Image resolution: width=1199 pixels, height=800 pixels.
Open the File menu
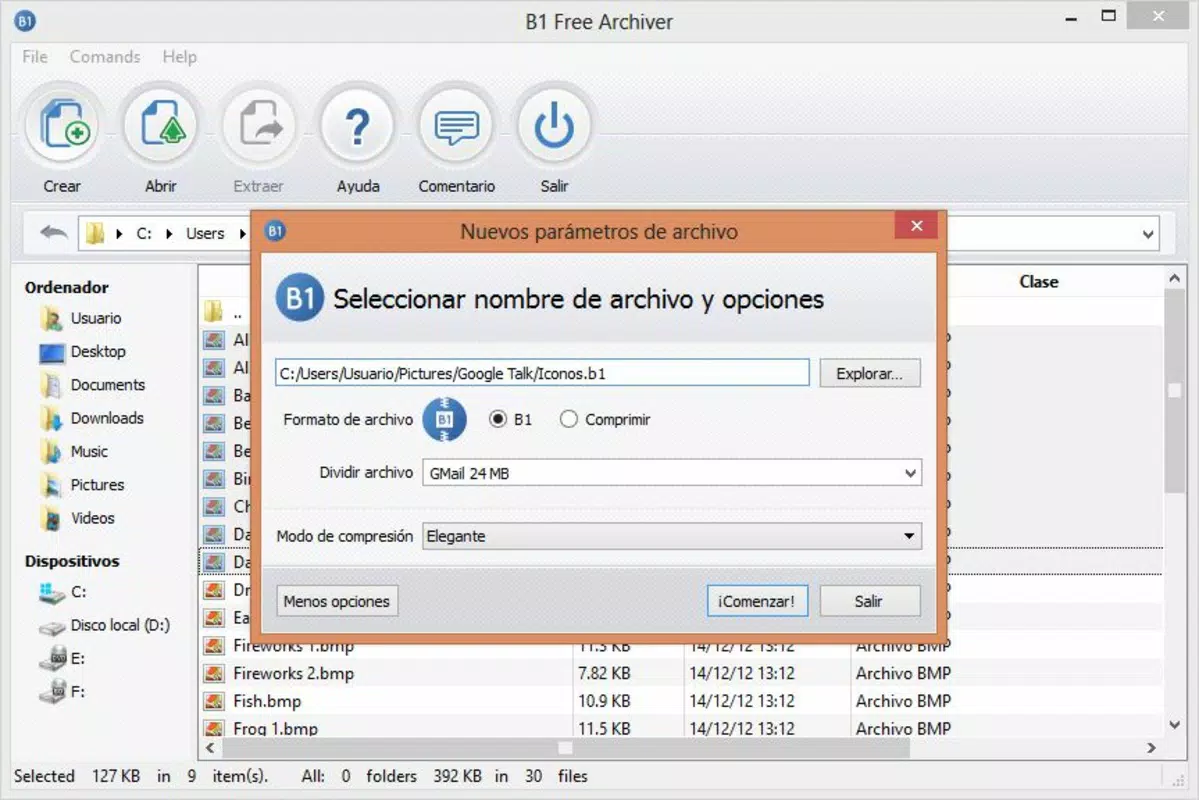point(34,57)
